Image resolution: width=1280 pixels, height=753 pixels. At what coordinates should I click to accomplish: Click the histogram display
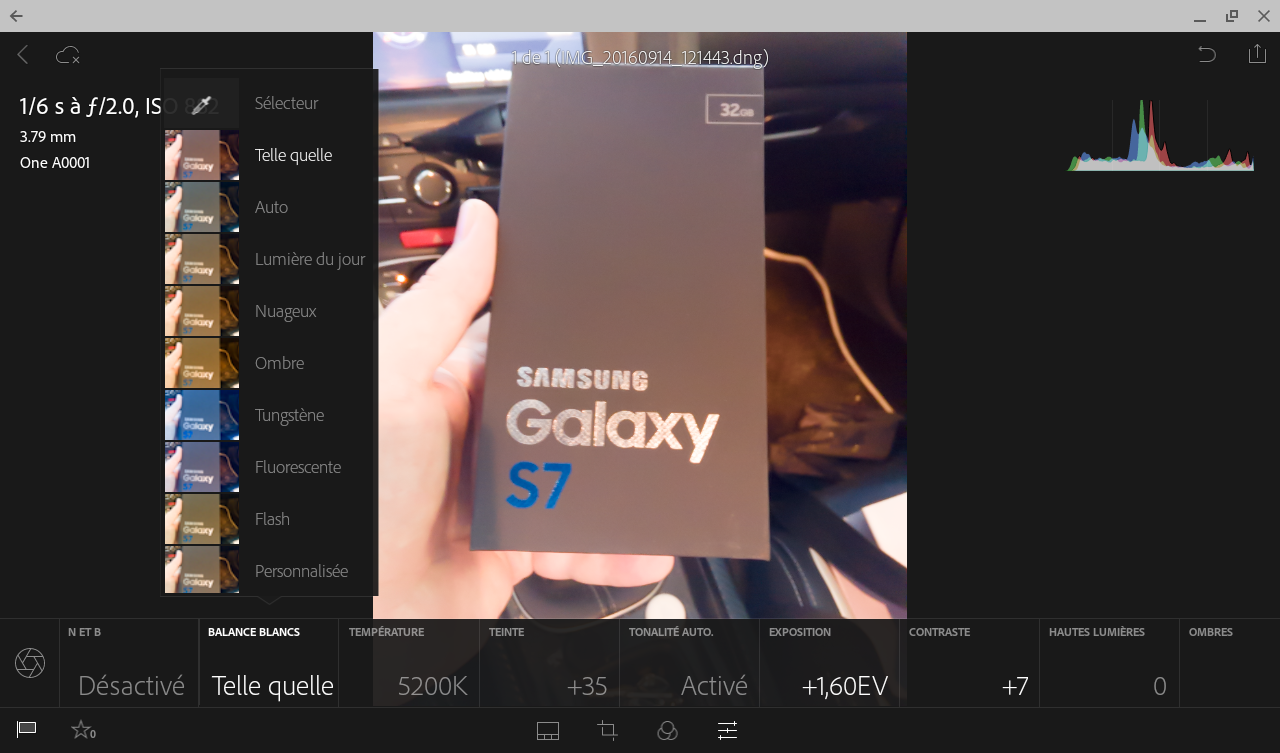pos(1160,135)
